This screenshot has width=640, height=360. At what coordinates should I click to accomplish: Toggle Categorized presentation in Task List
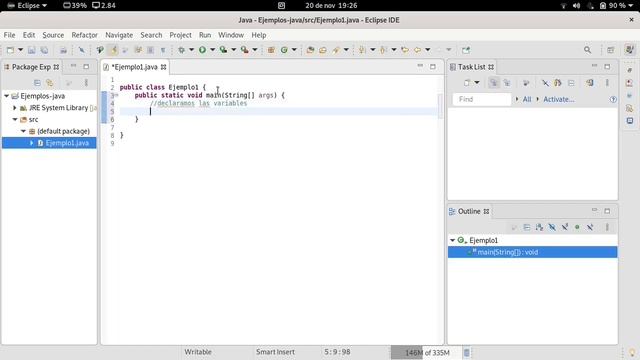click(x=493, y=83)
